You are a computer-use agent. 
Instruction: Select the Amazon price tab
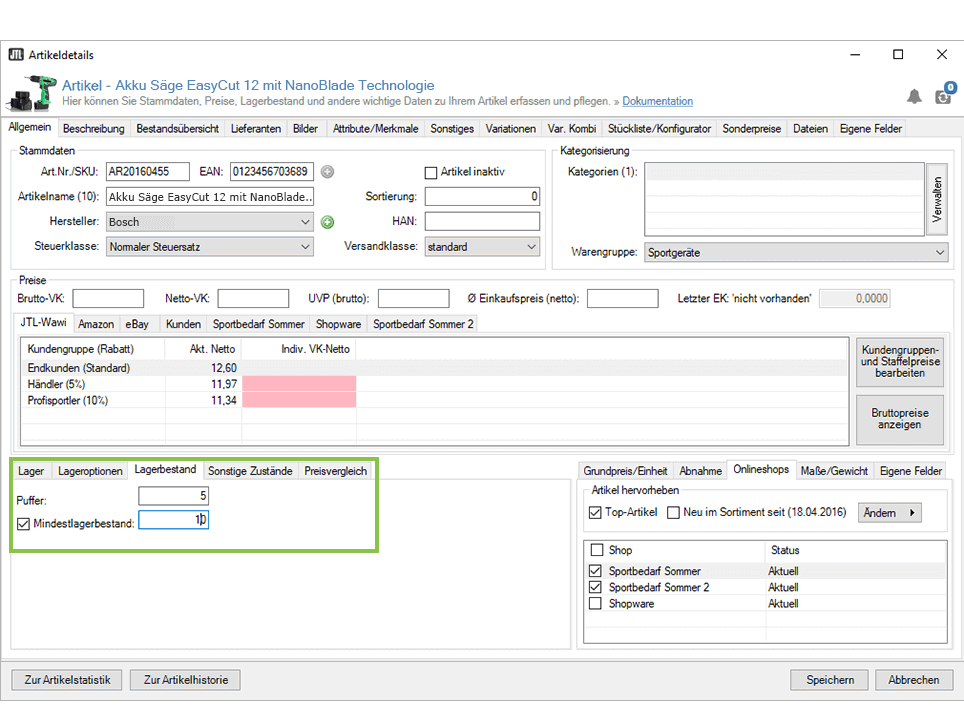pyautogui.click(x=96, y=324)
